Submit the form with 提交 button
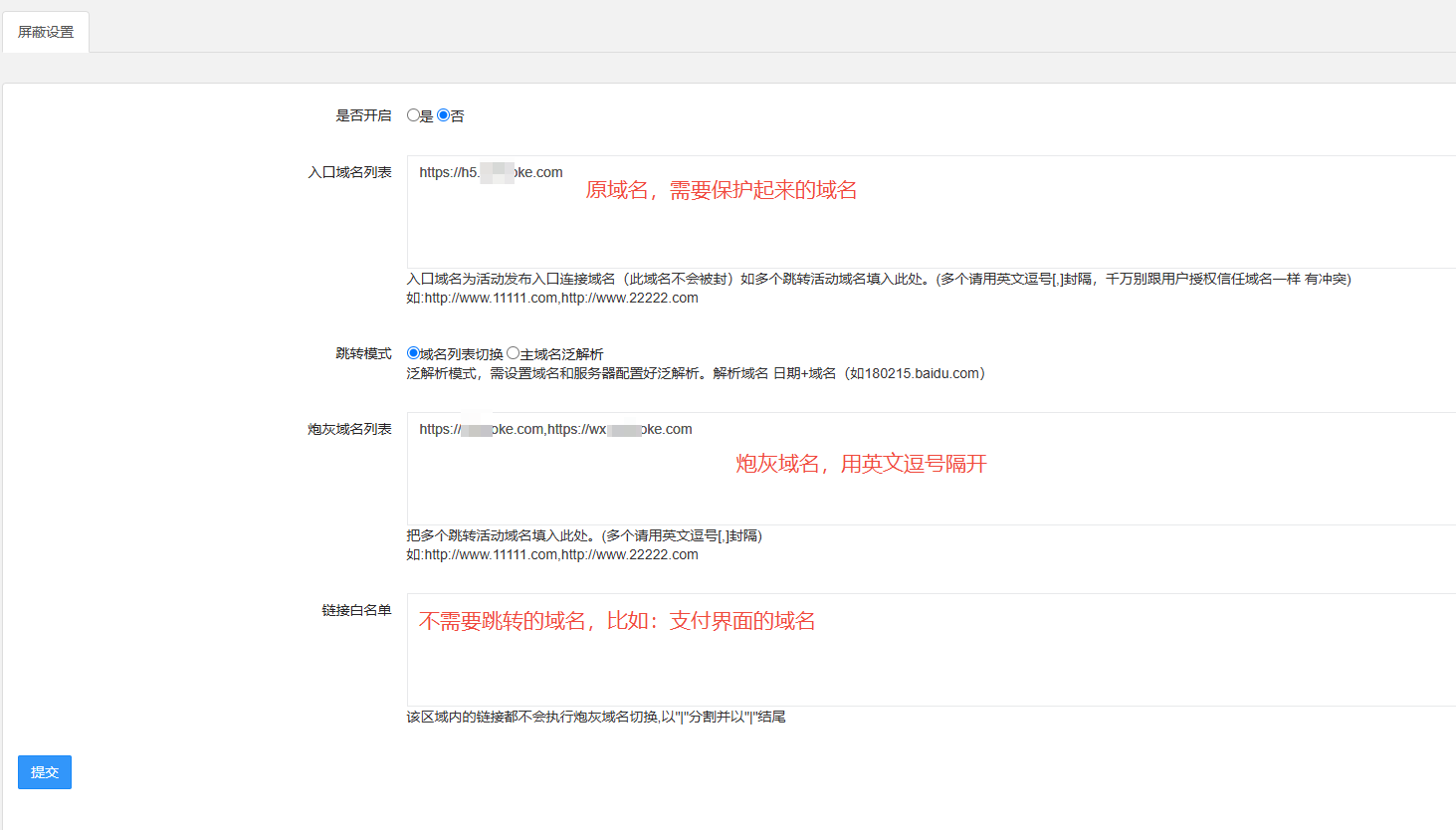 pyautogui.click(x=45, y=772)
